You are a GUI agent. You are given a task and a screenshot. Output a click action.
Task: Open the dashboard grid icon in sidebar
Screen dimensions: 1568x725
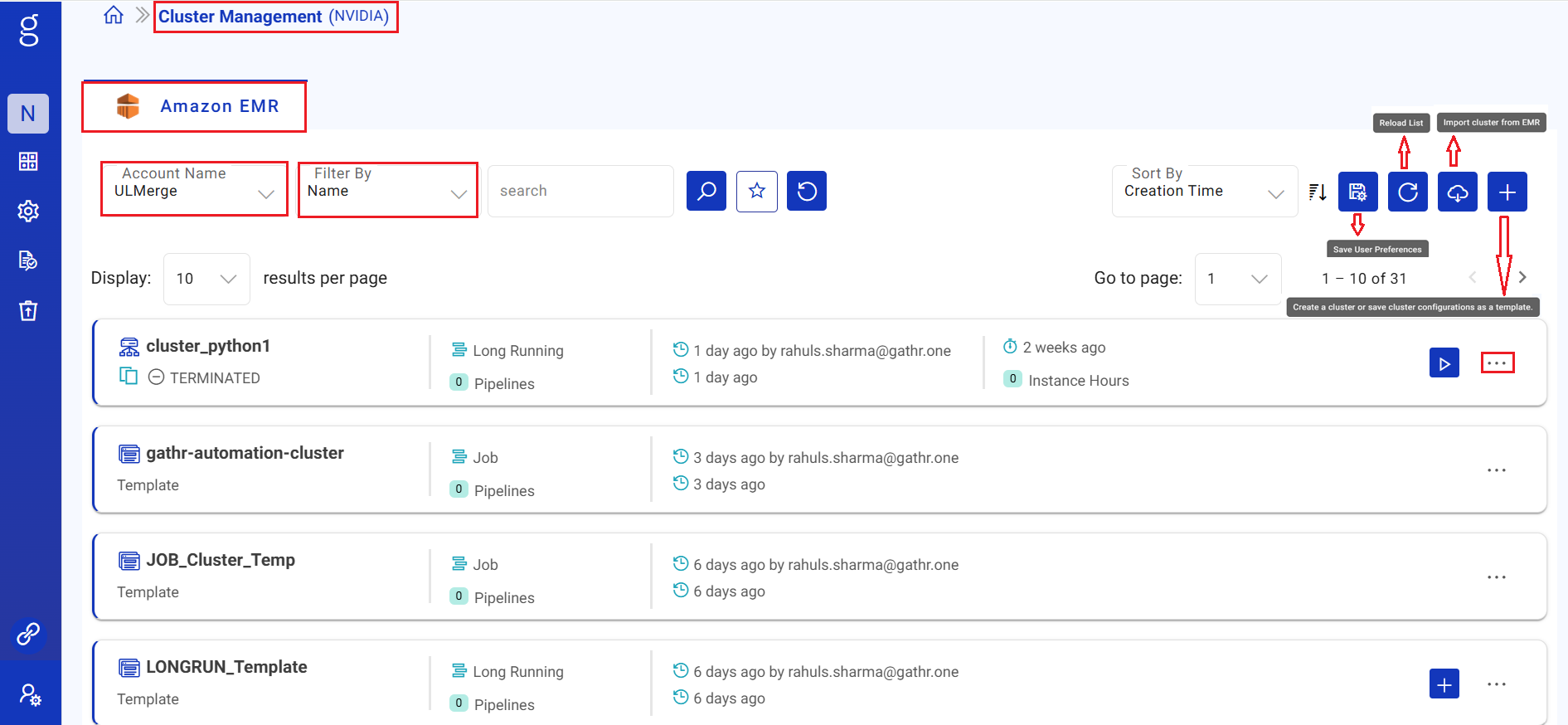click(x=28, y=161)
